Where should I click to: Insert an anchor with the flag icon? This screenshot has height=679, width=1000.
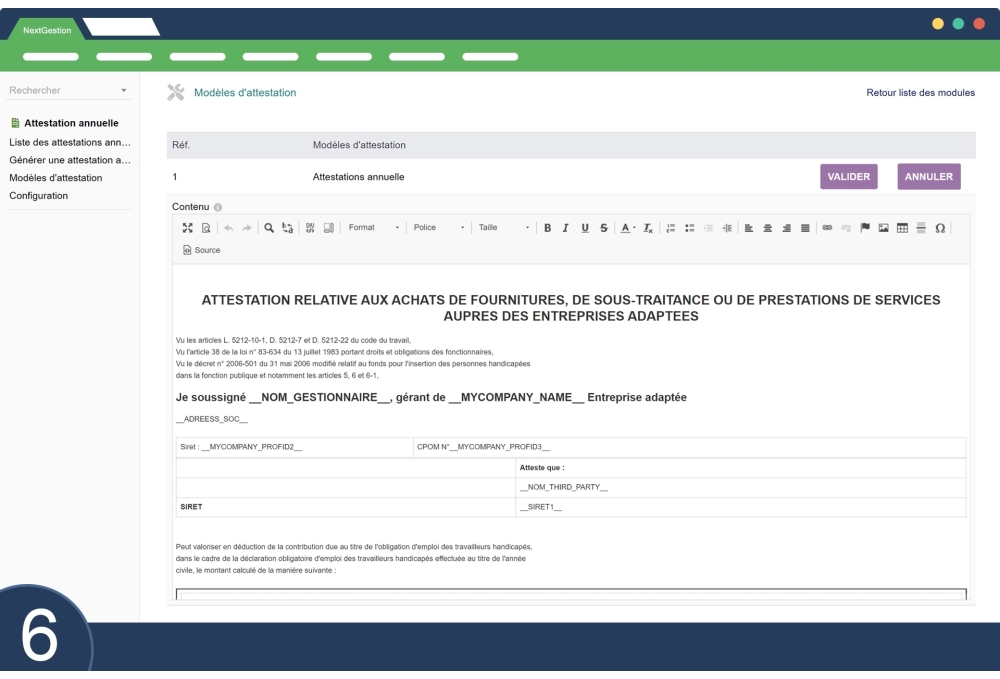tap(866, 228)
